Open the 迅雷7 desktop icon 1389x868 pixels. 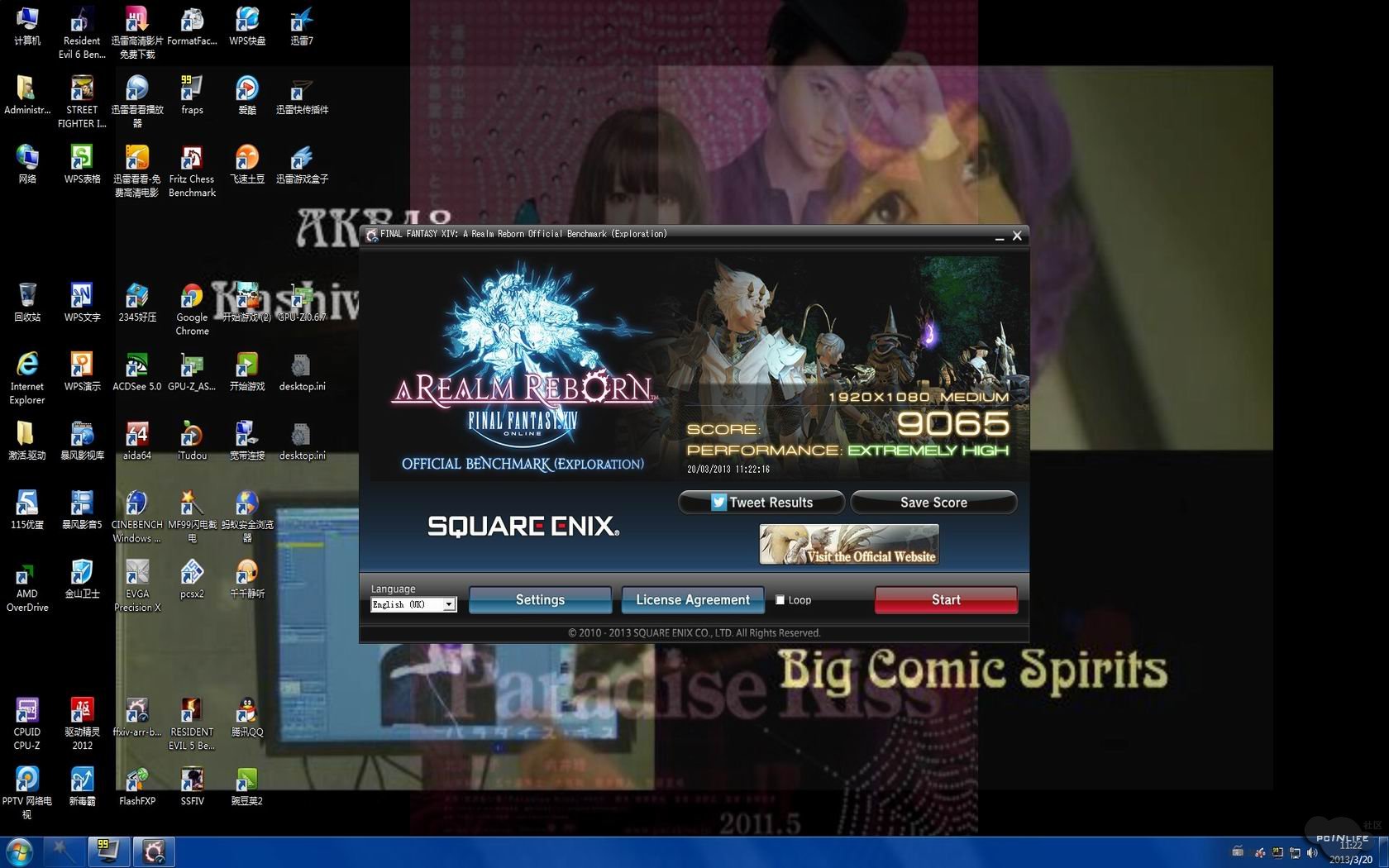[x=302, y=25]
